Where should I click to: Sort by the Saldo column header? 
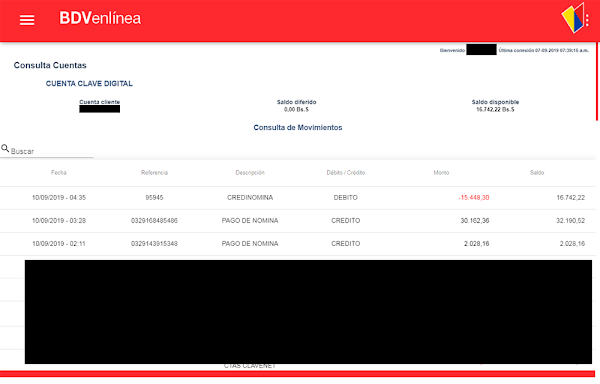point(537,172)
